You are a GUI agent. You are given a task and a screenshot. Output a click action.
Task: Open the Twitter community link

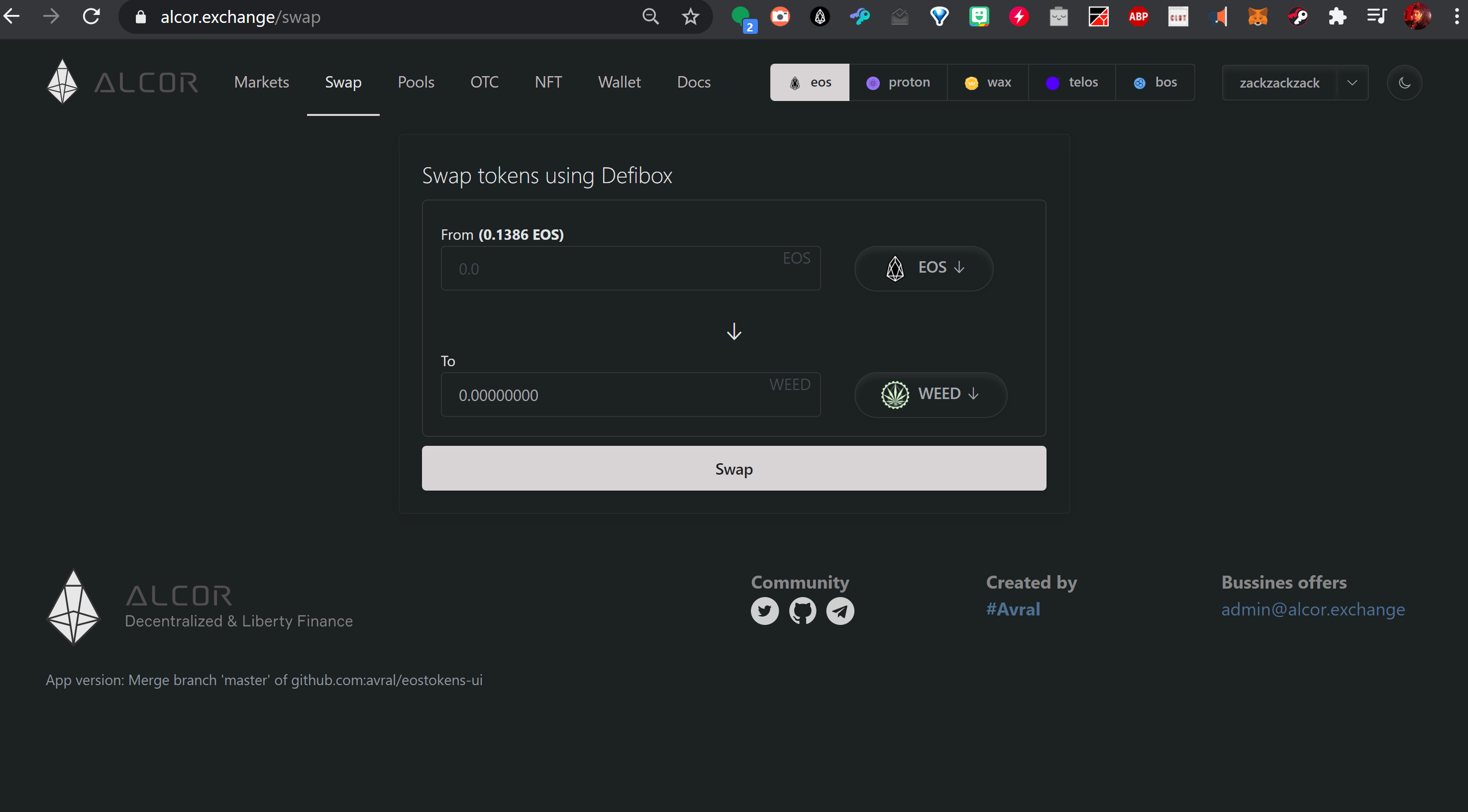[x=765, y=611]
